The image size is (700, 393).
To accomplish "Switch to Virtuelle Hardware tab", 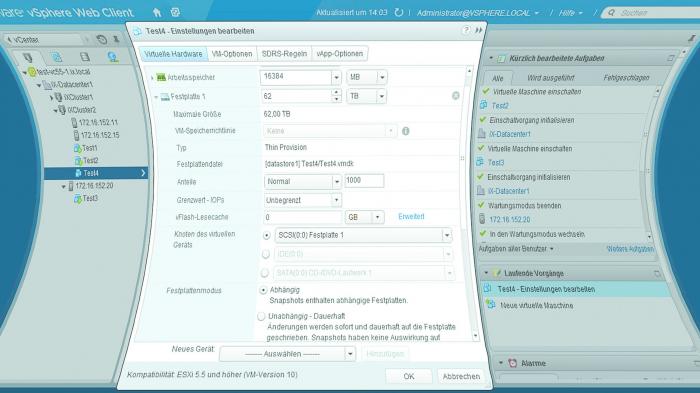I will (173, 54).
